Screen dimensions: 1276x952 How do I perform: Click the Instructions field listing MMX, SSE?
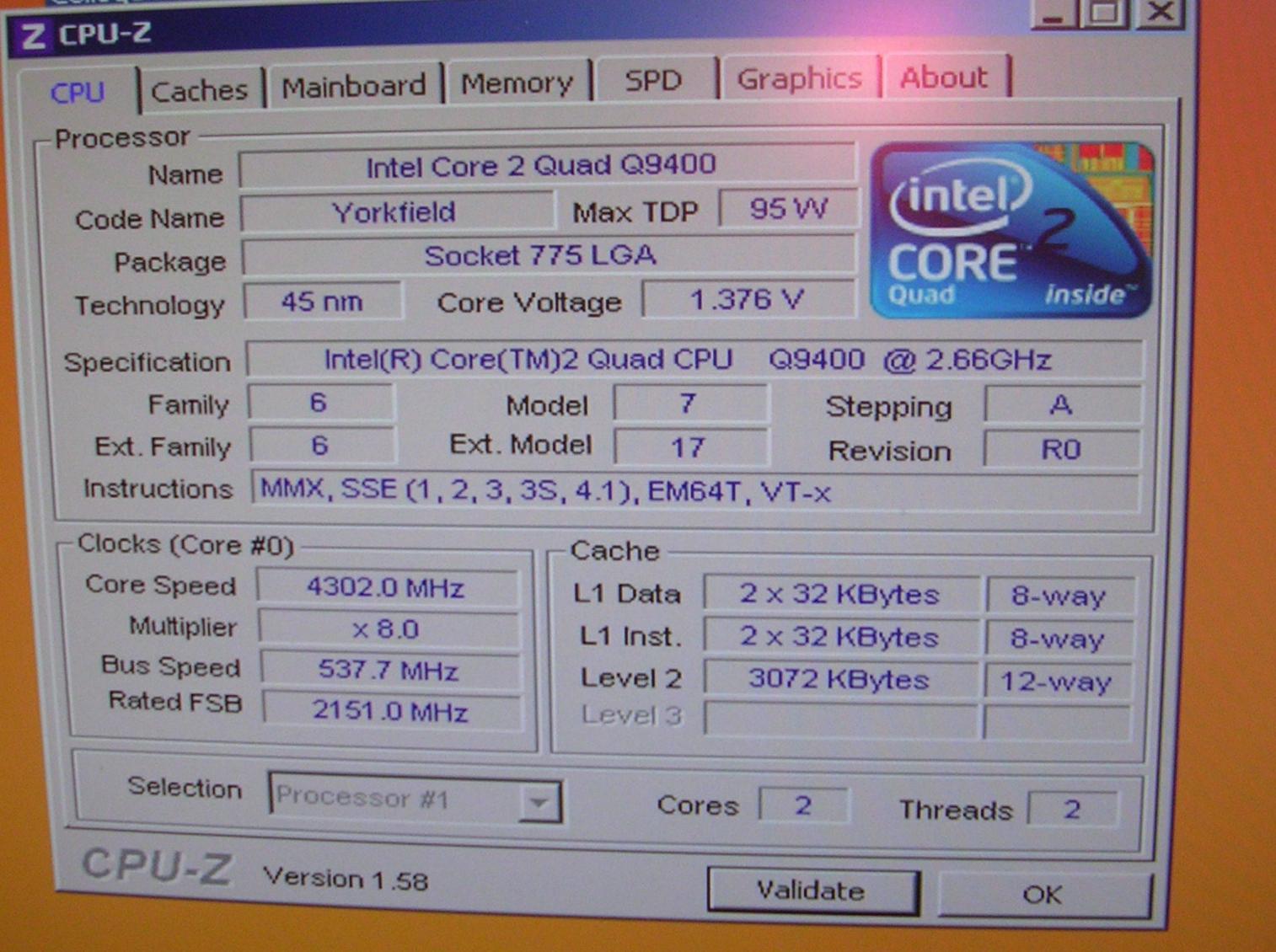pos(694,491)
